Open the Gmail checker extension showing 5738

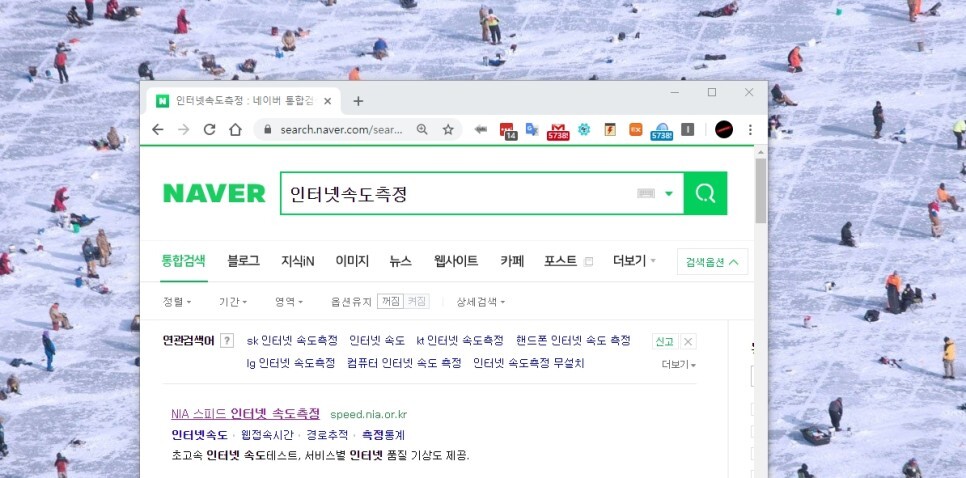(558, 131)
